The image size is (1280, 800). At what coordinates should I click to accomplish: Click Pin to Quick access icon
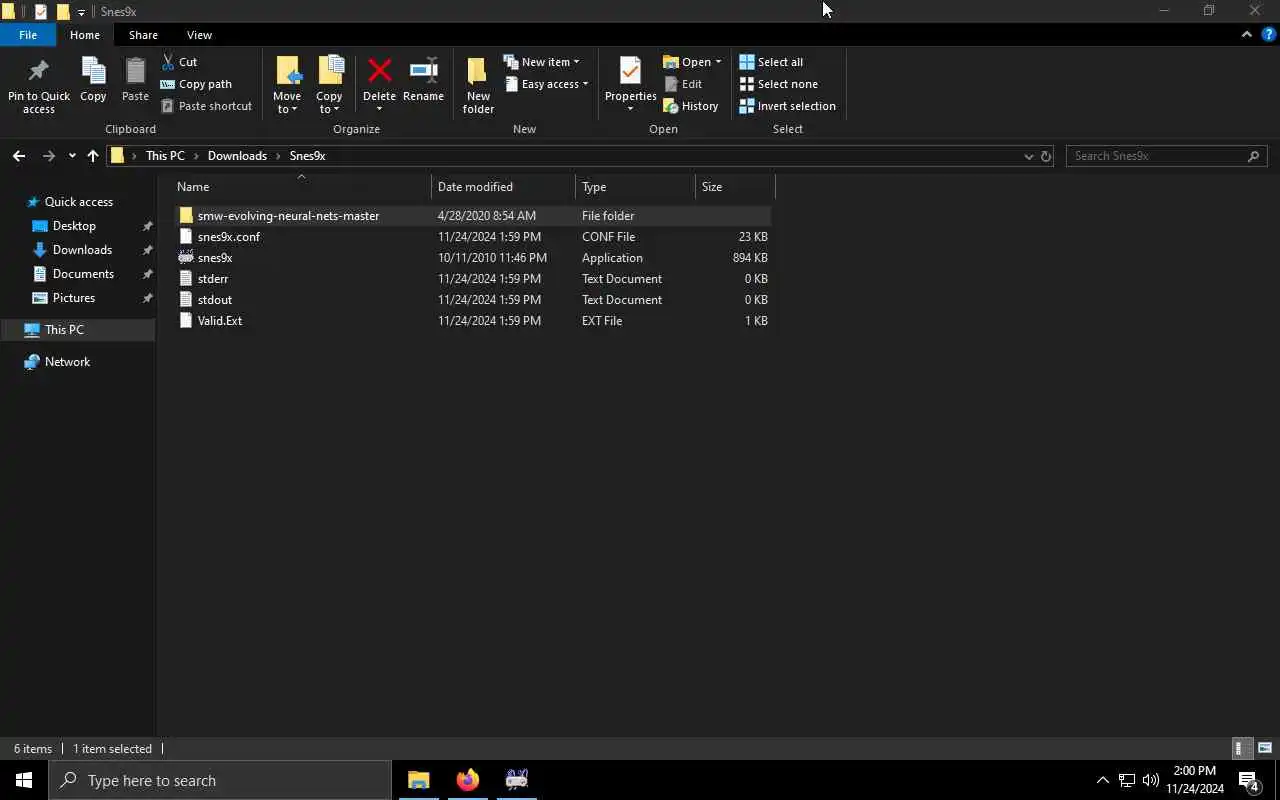39,72
